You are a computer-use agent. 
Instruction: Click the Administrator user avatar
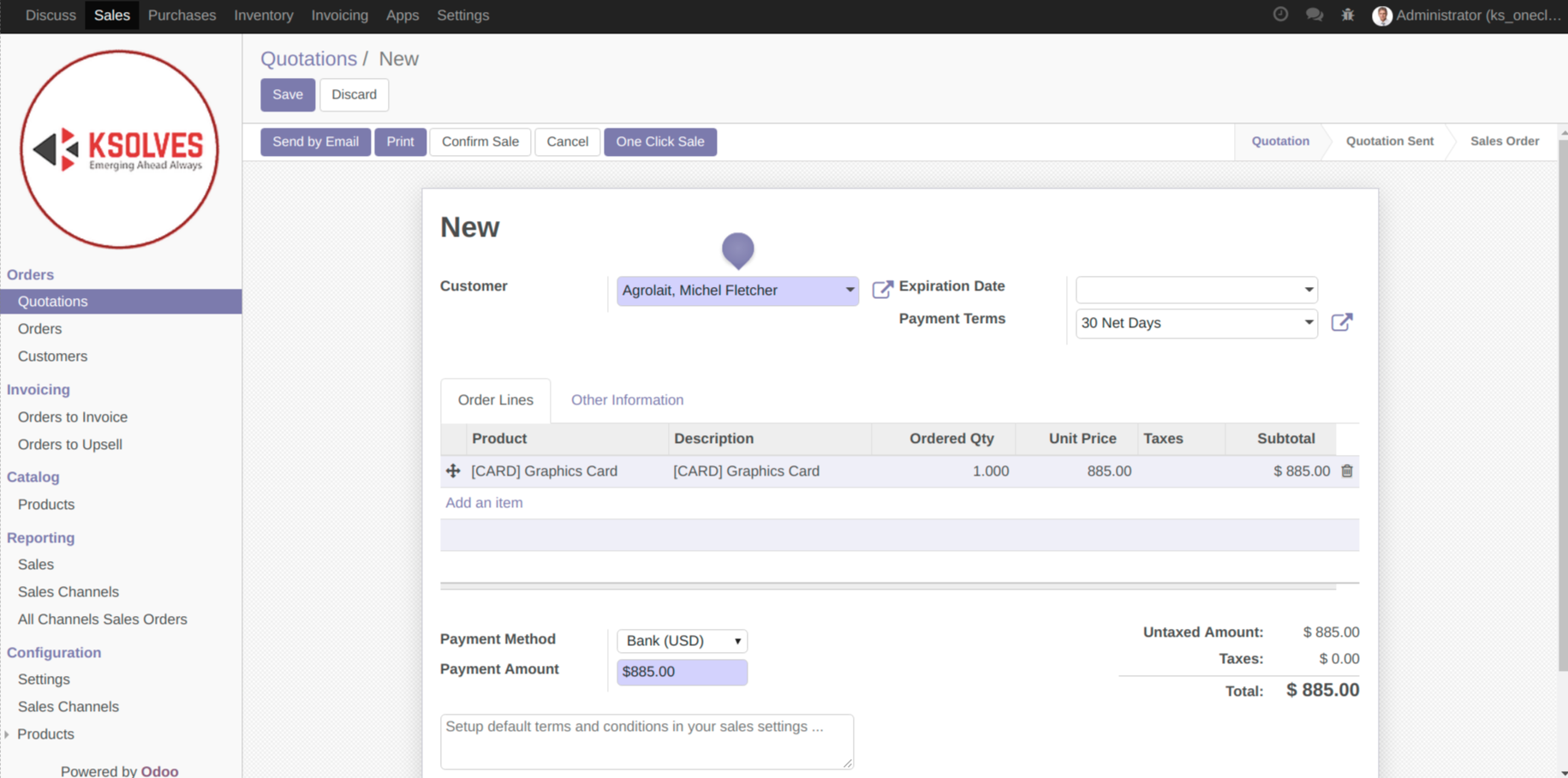point(1381,15)
